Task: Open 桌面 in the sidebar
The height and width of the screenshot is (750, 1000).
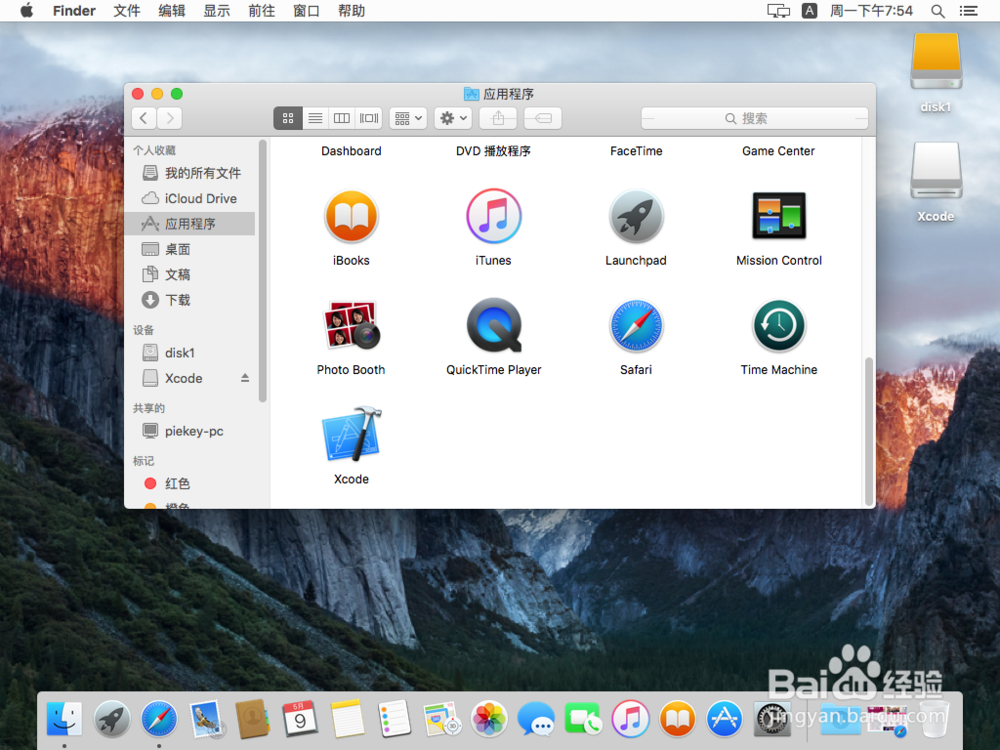Action: 191,249
